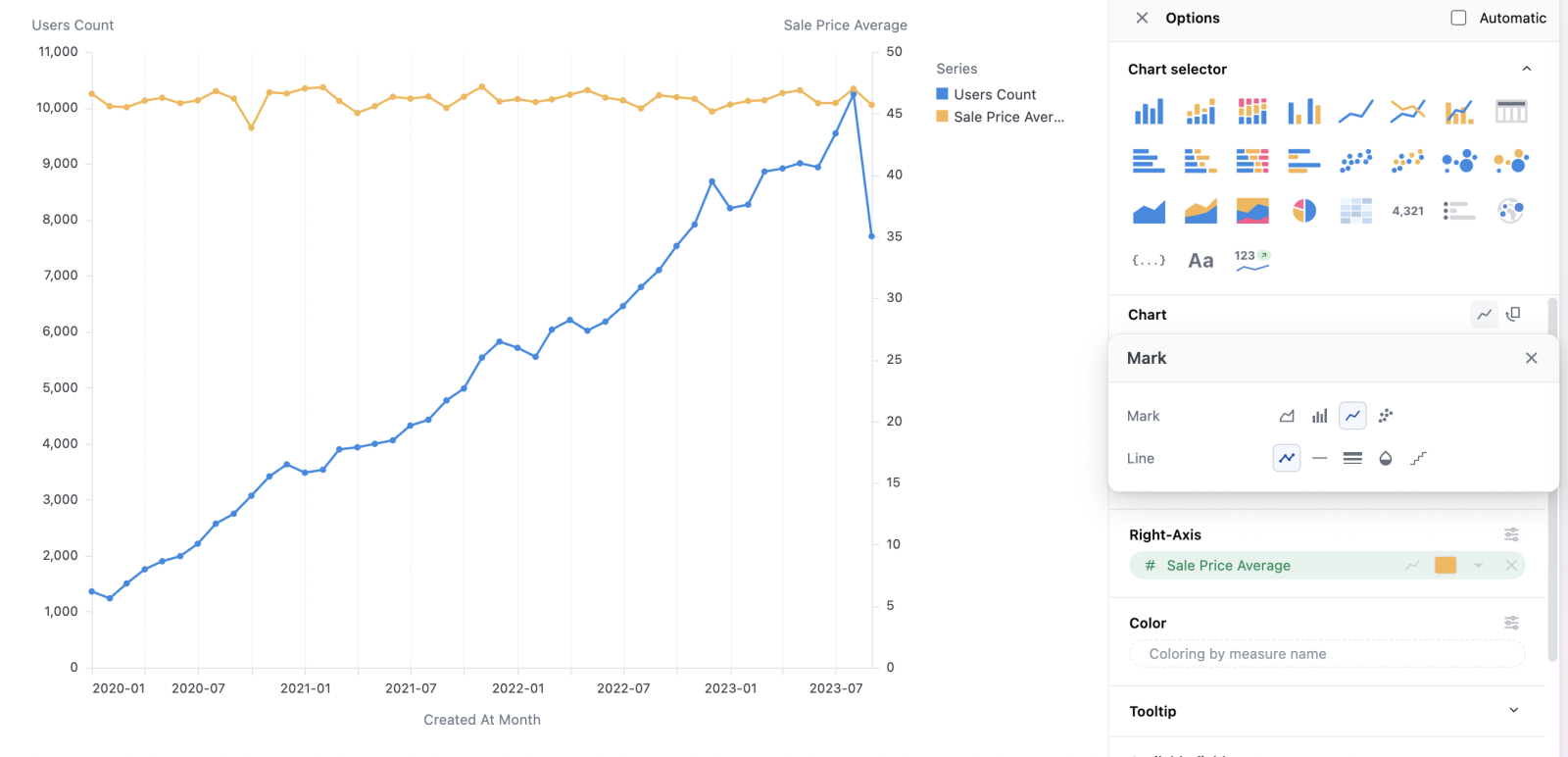
Task: Select the step line style icon
Action: point(1418,458)
